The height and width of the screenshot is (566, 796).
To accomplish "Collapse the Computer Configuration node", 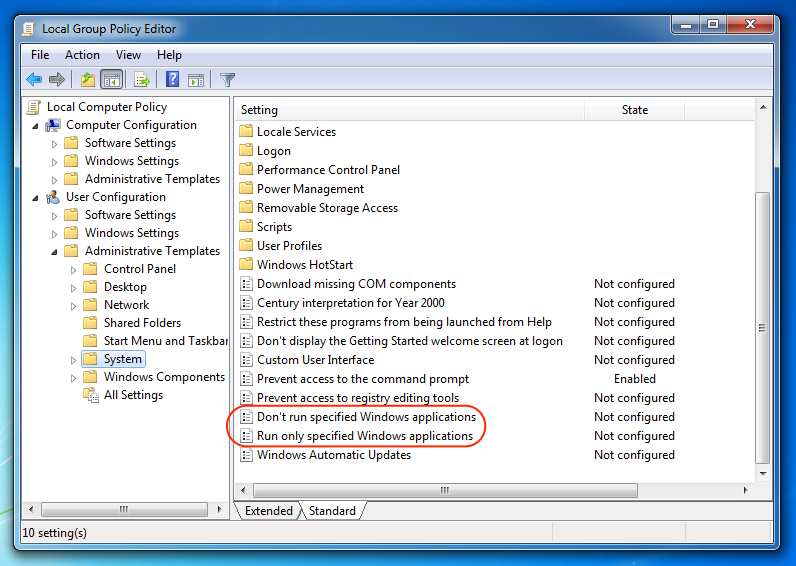I will click(x=35, y=126).
